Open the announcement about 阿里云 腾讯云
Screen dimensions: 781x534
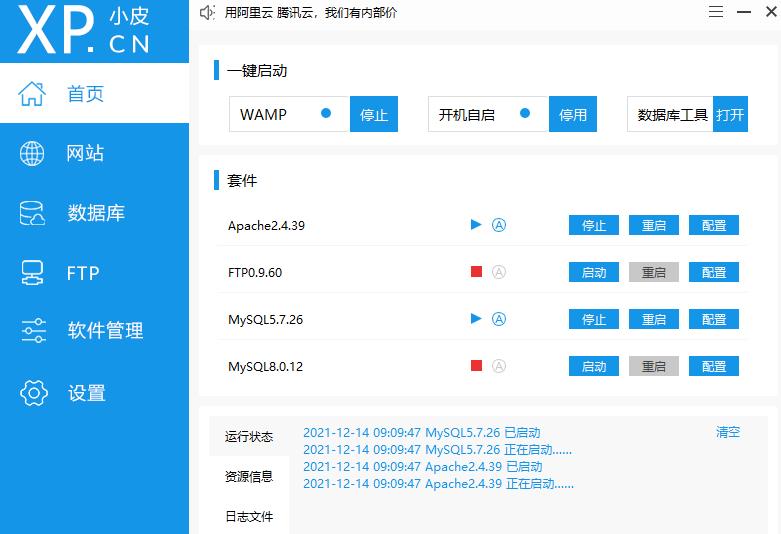click(310, 12)
